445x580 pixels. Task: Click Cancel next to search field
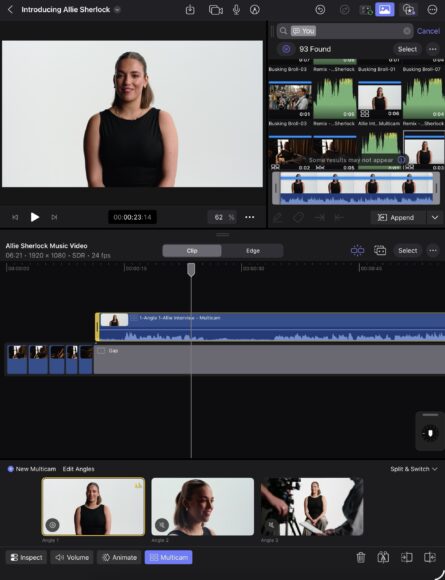(428, 31)
